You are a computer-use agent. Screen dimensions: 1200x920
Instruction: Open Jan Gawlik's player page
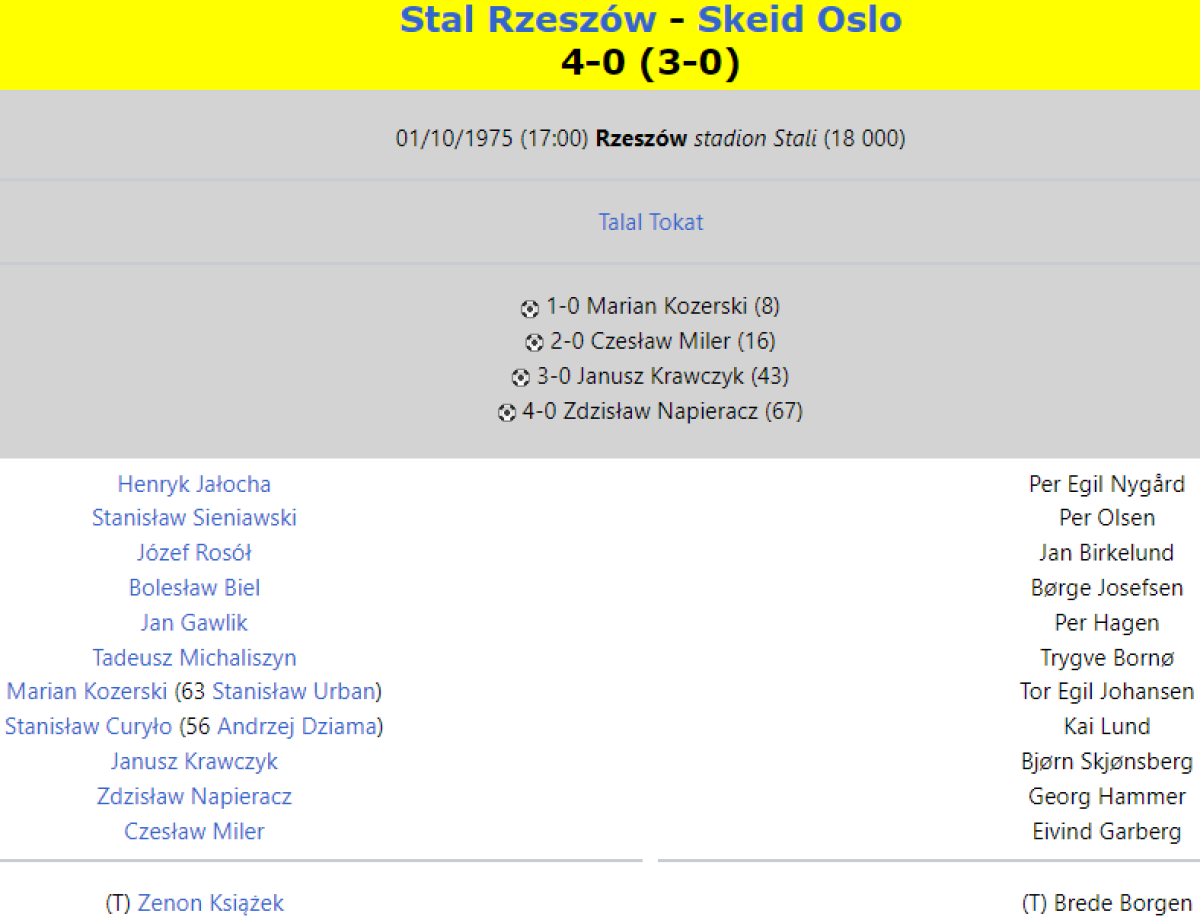[x=194, y=623]
